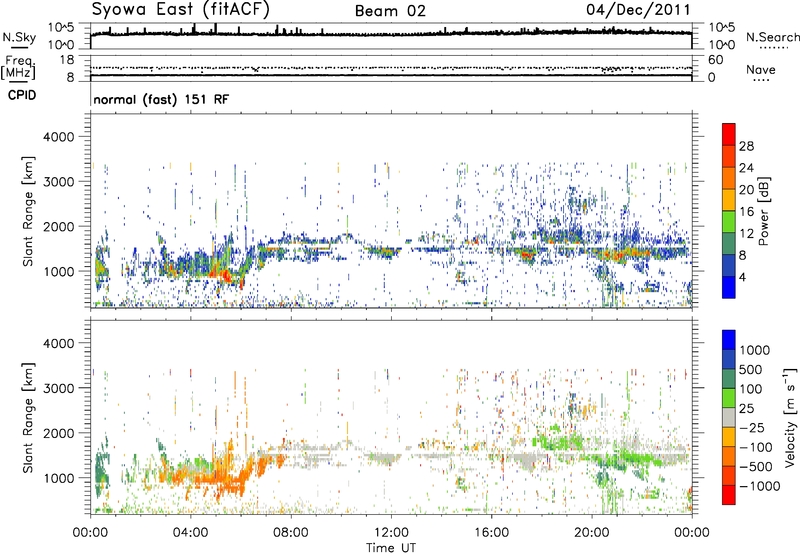
Task: Click the '18' tick on the frequency axis
Action: pyautogui.click(x=67, y=60)
